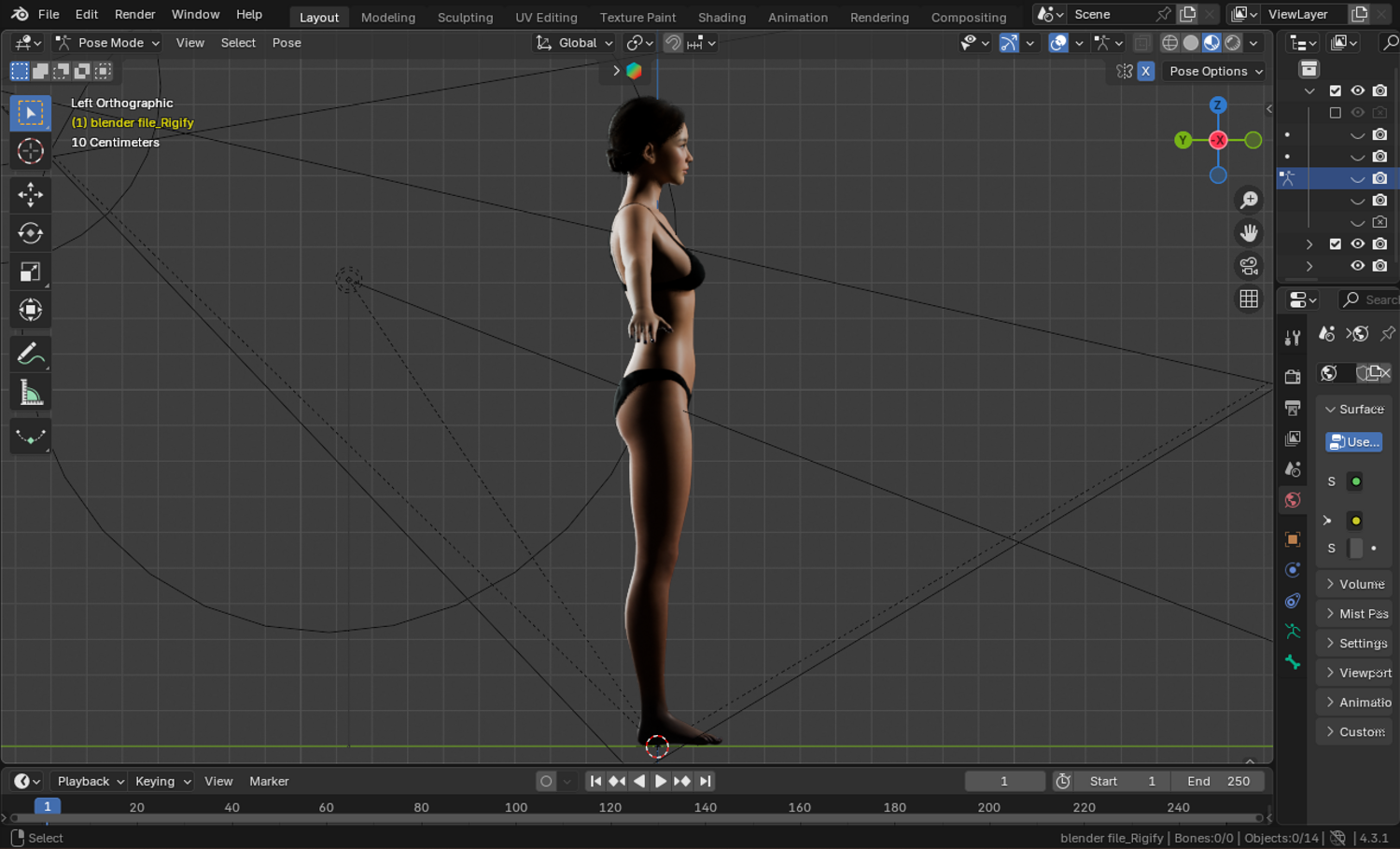The height and width of the screenshot is (849, 1400).
Task: Open the Pose Options dropdown
Action: [x=1214, y=71]
